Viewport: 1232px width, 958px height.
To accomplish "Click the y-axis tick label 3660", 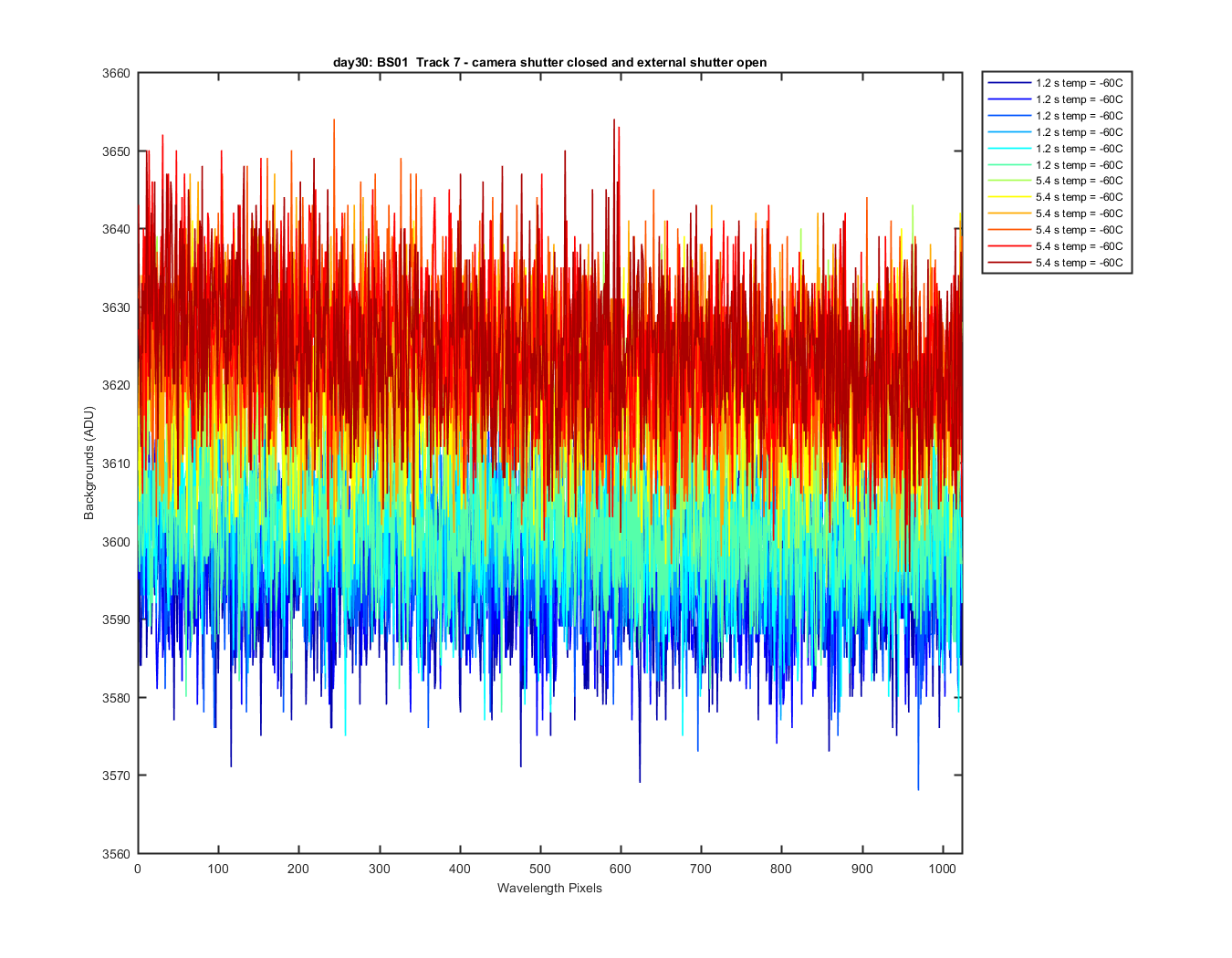I will 118,74.
